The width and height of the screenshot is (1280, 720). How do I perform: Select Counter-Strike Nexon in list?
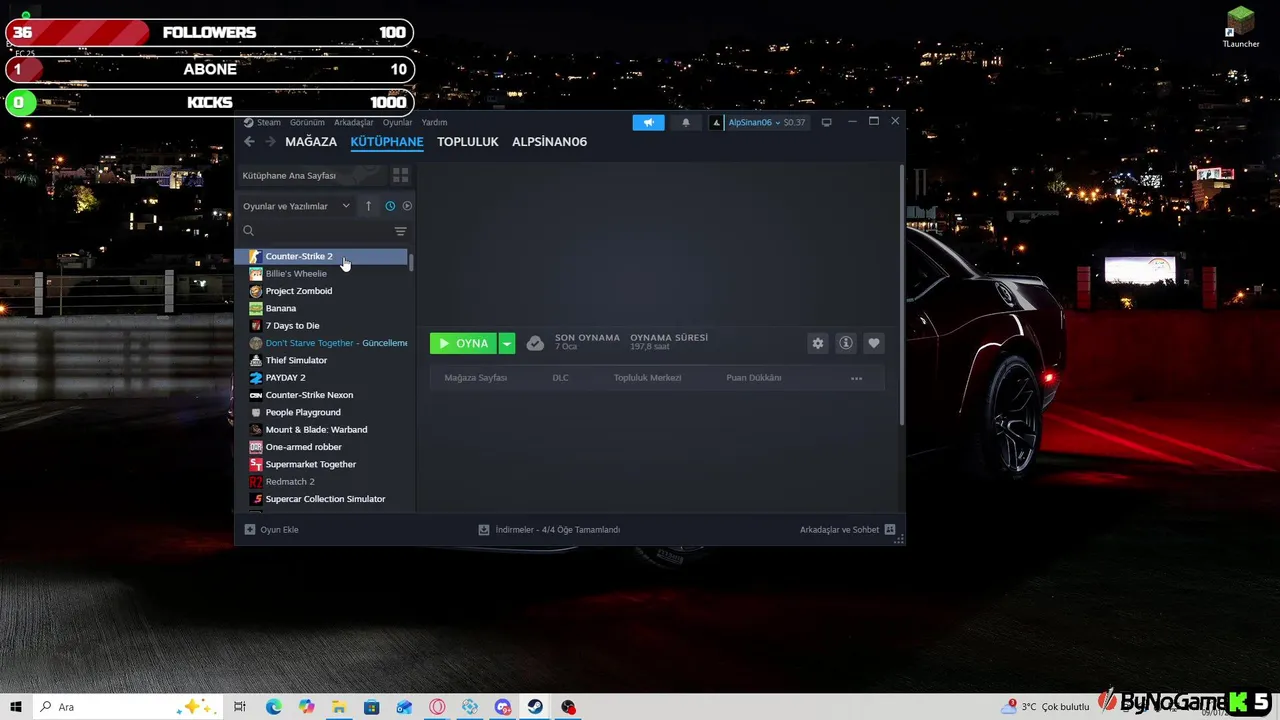pos(321,395)
